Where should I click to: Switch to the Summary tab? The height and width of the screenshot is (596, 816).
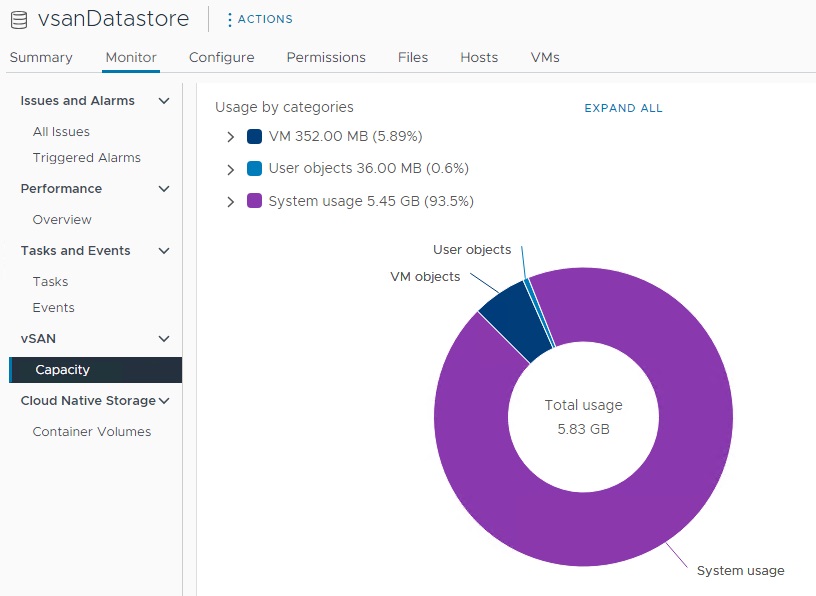41,57
